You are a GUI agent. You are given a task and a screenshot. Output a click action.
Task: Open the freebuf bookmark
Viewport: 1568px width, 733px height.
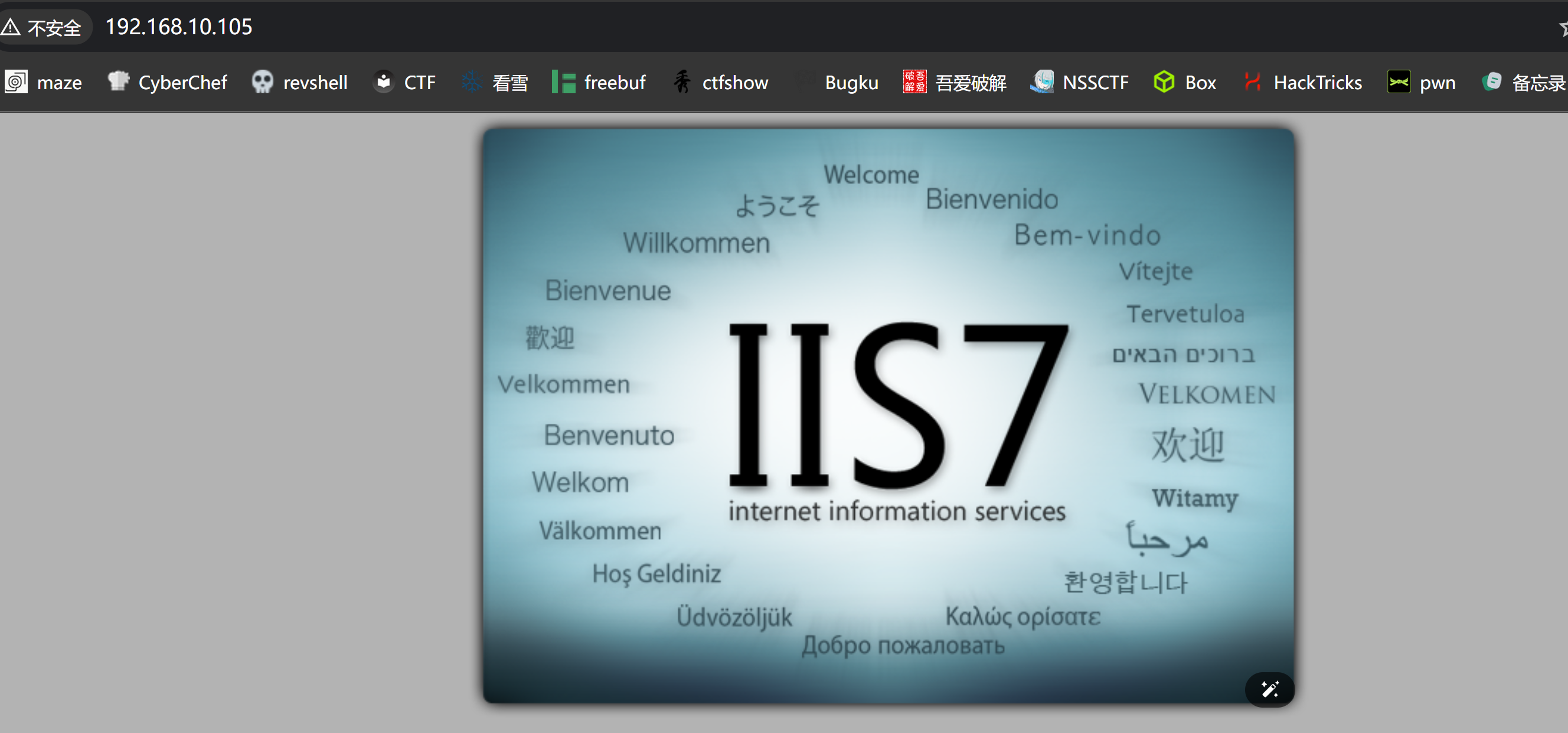599,81
